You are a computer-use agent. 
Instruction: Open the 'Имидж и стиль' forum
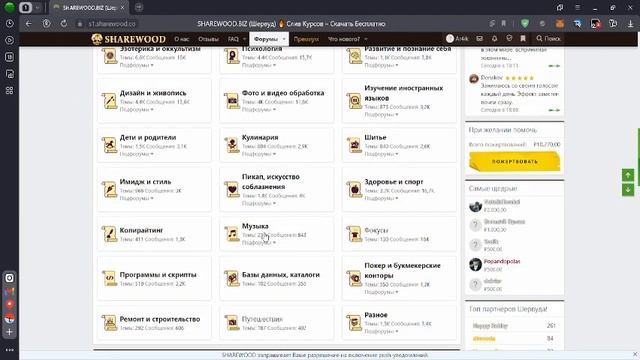(x=145, y=182)
